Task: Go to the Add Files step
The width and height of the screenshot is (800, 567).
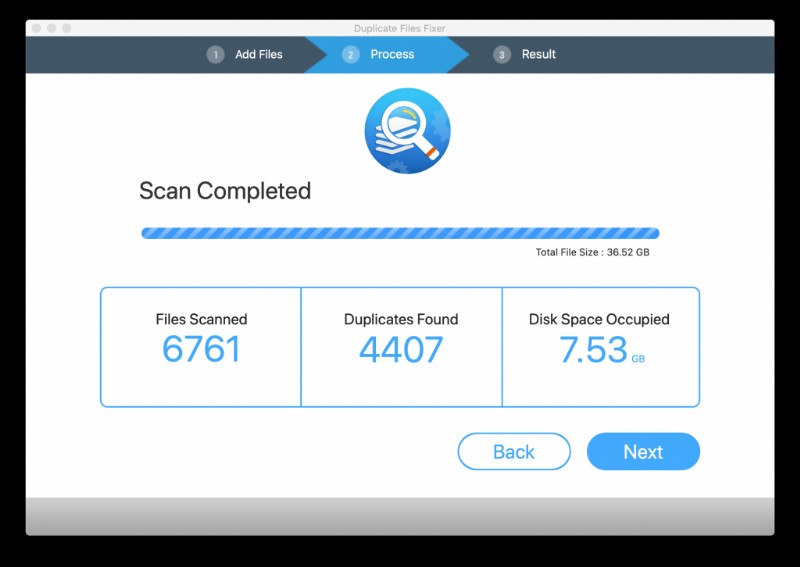Action: pyautogui.click(x=259, y=55)
